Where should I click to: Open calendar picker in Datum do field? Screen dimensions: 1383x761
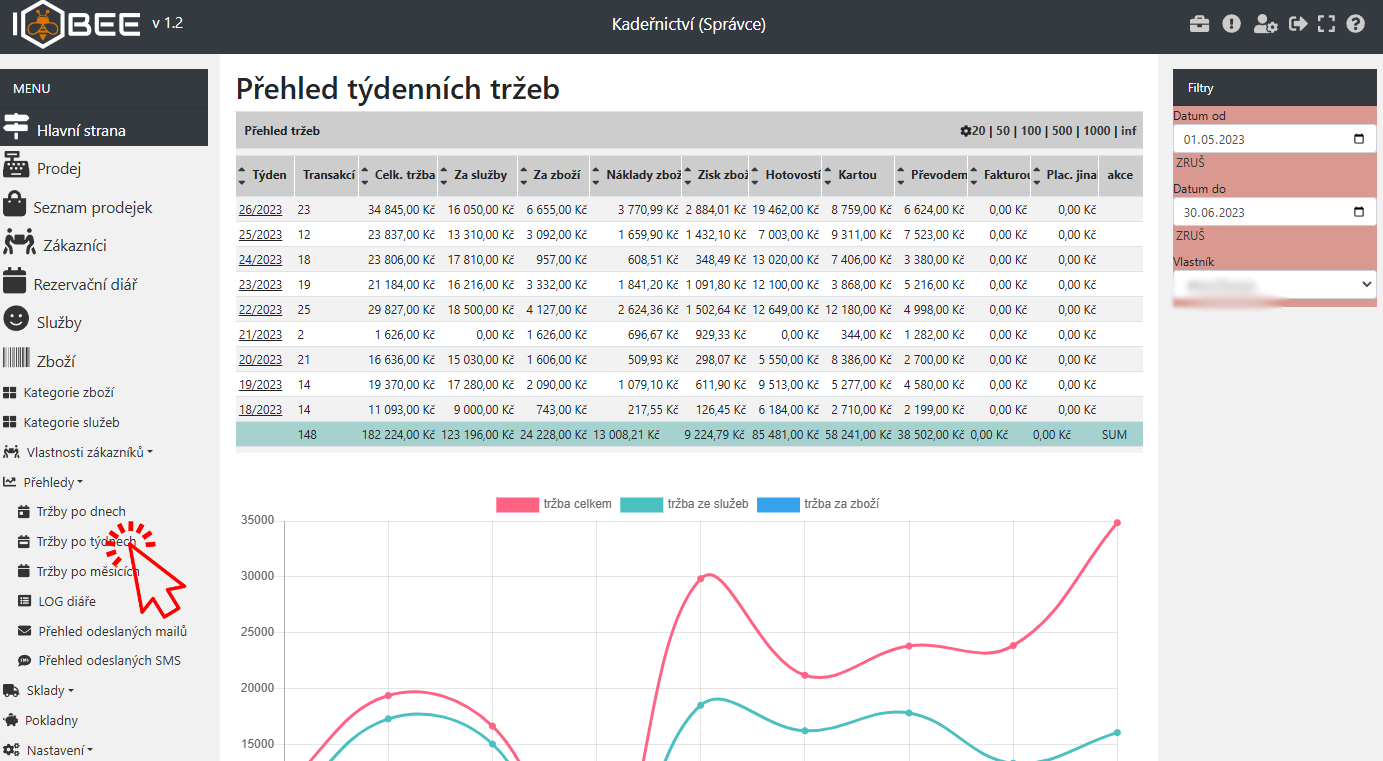point(1358,212)
